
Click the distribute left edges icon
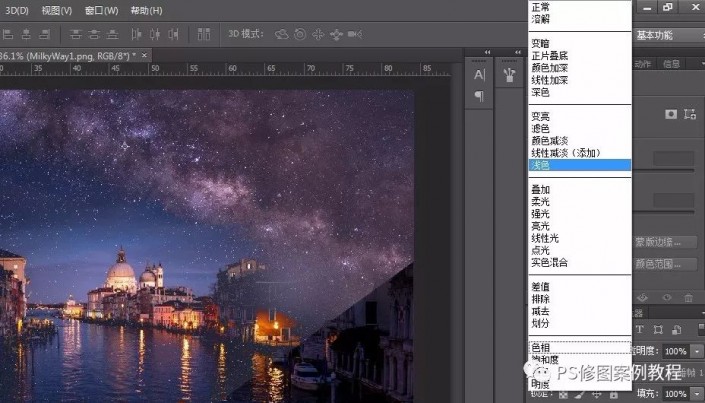coord(136,34)
